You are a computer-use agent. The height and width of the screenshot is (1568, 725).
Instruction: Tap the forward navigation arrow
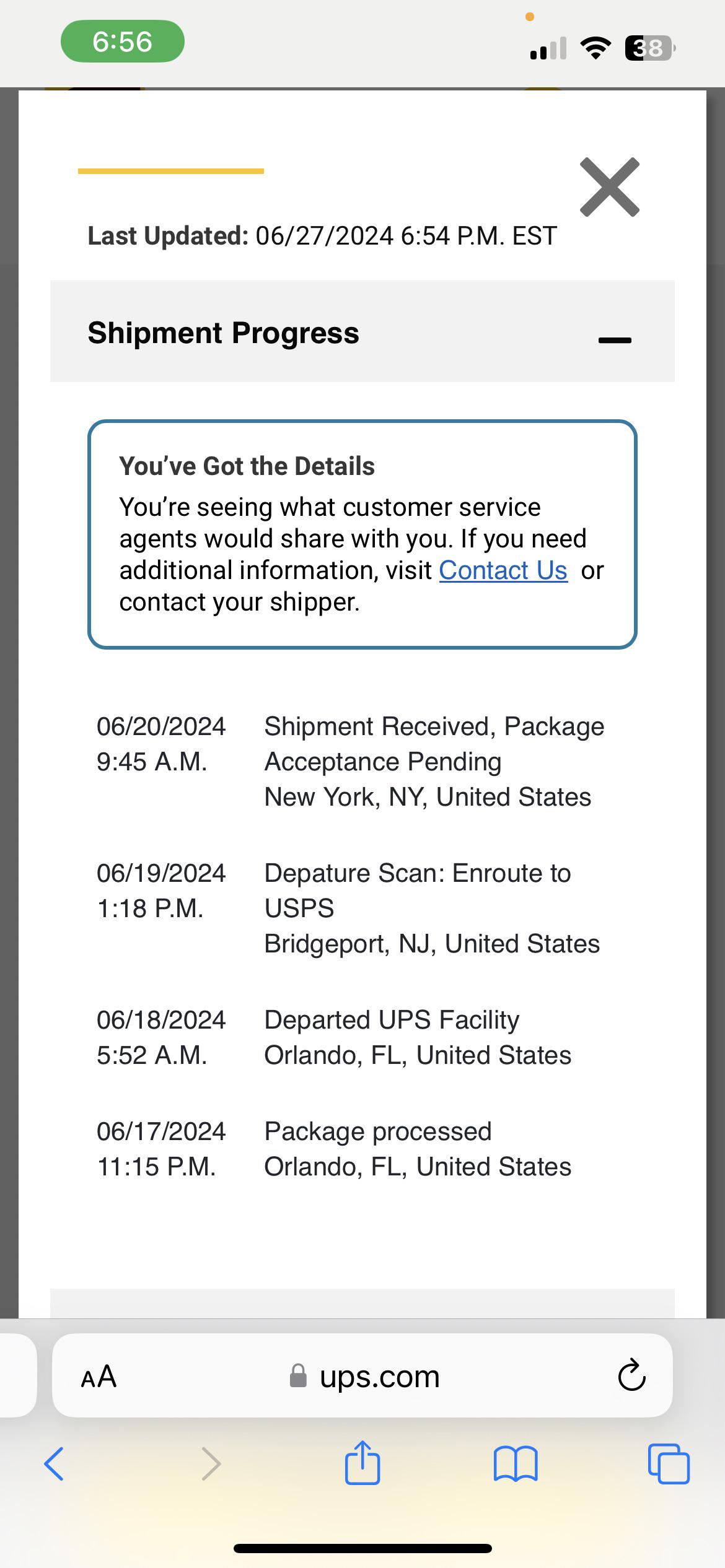point(211,1464)
